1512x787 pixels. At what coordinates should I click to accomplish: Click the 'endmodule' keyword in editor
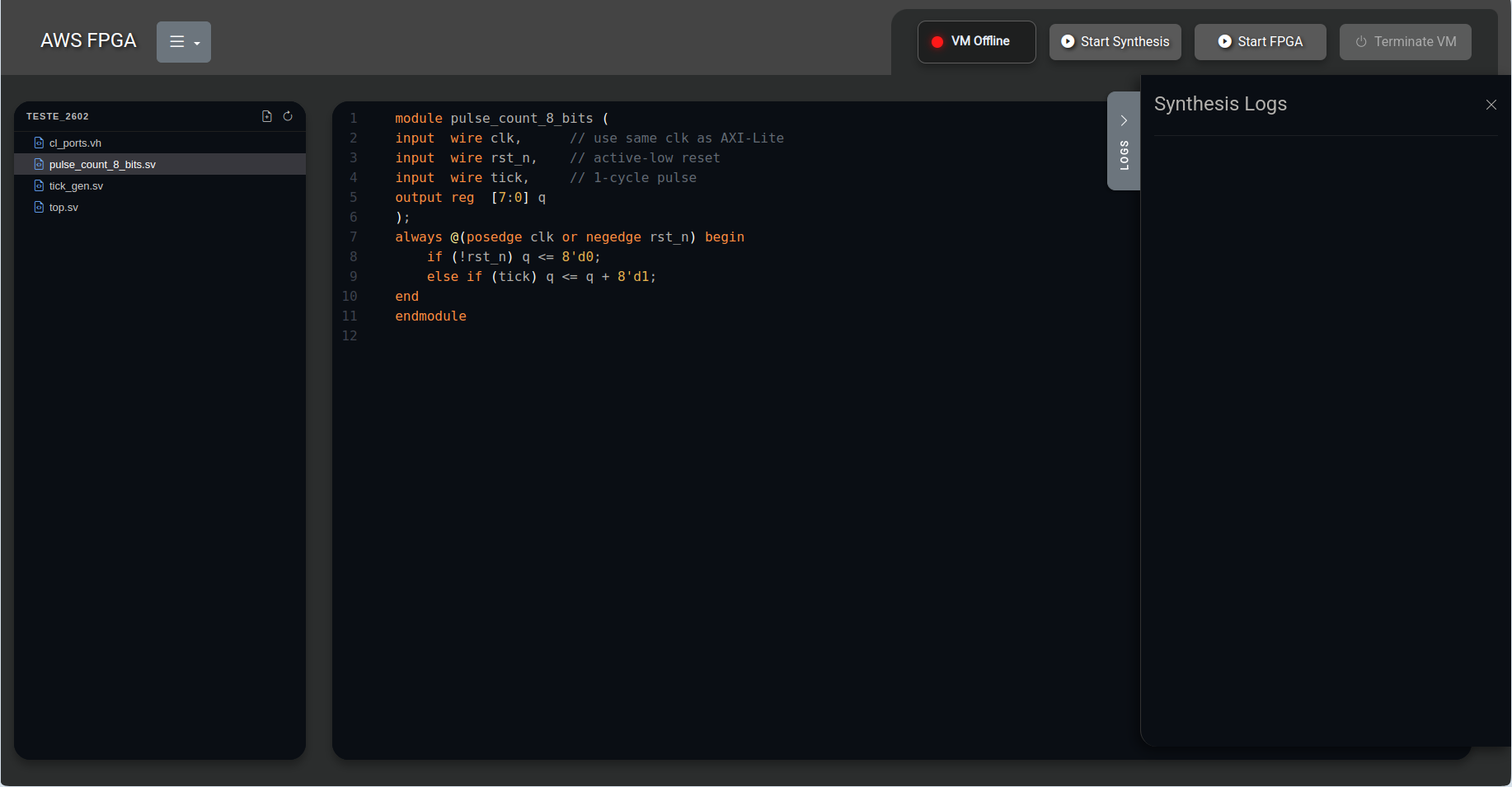point(430,316)
